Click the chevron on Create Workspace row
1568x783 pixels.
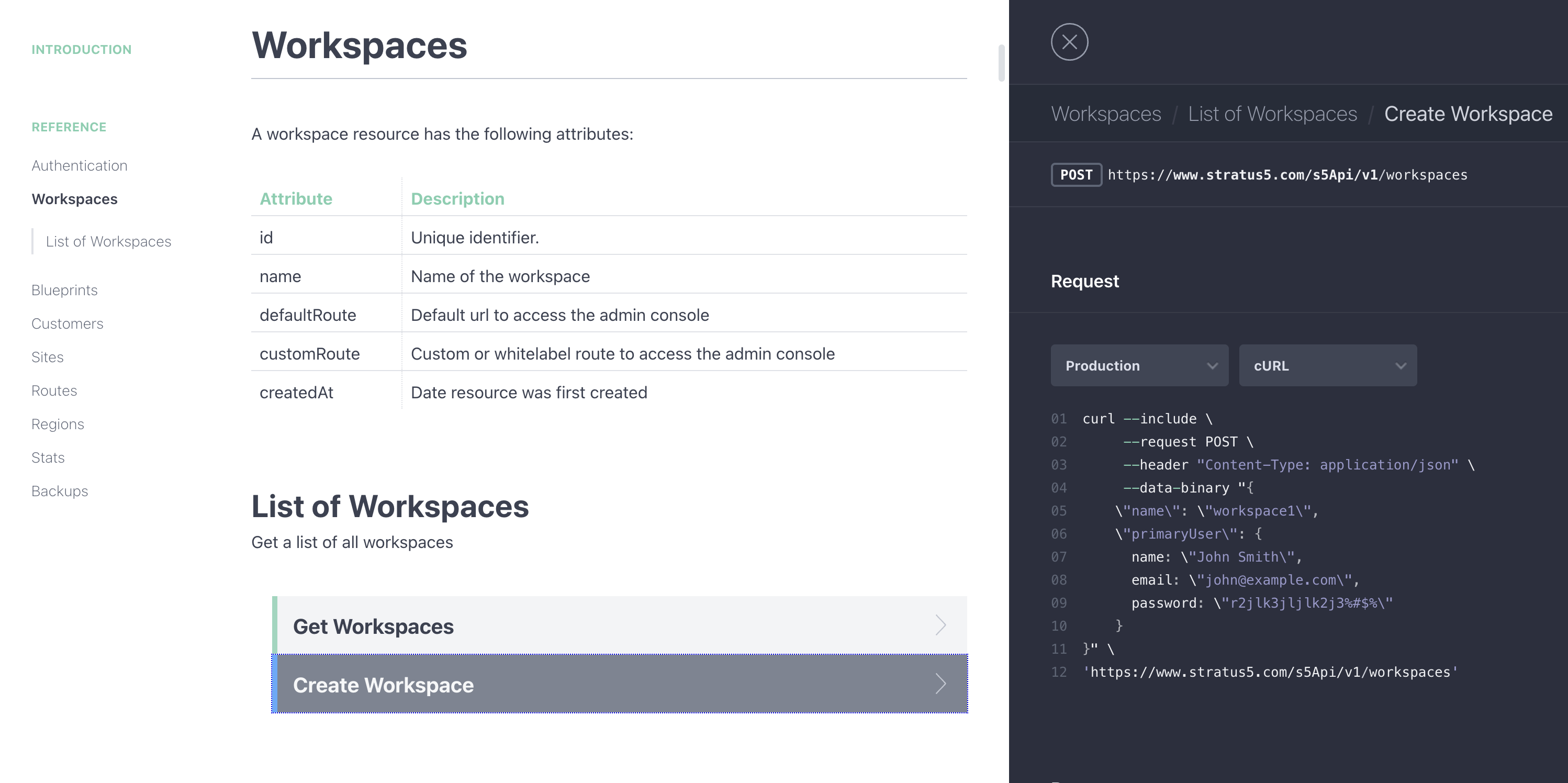point(940,684)
